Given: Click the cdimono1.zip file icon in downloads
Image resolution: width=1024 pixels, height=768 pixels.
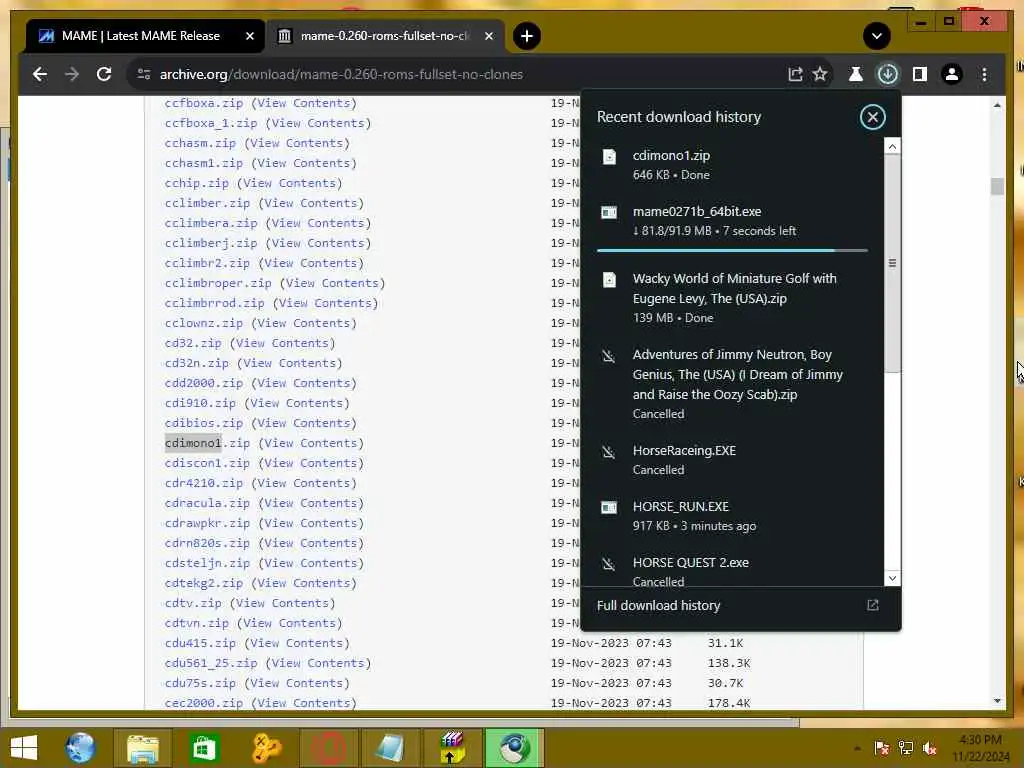Looking at the screenshot, I should point(609,157).
